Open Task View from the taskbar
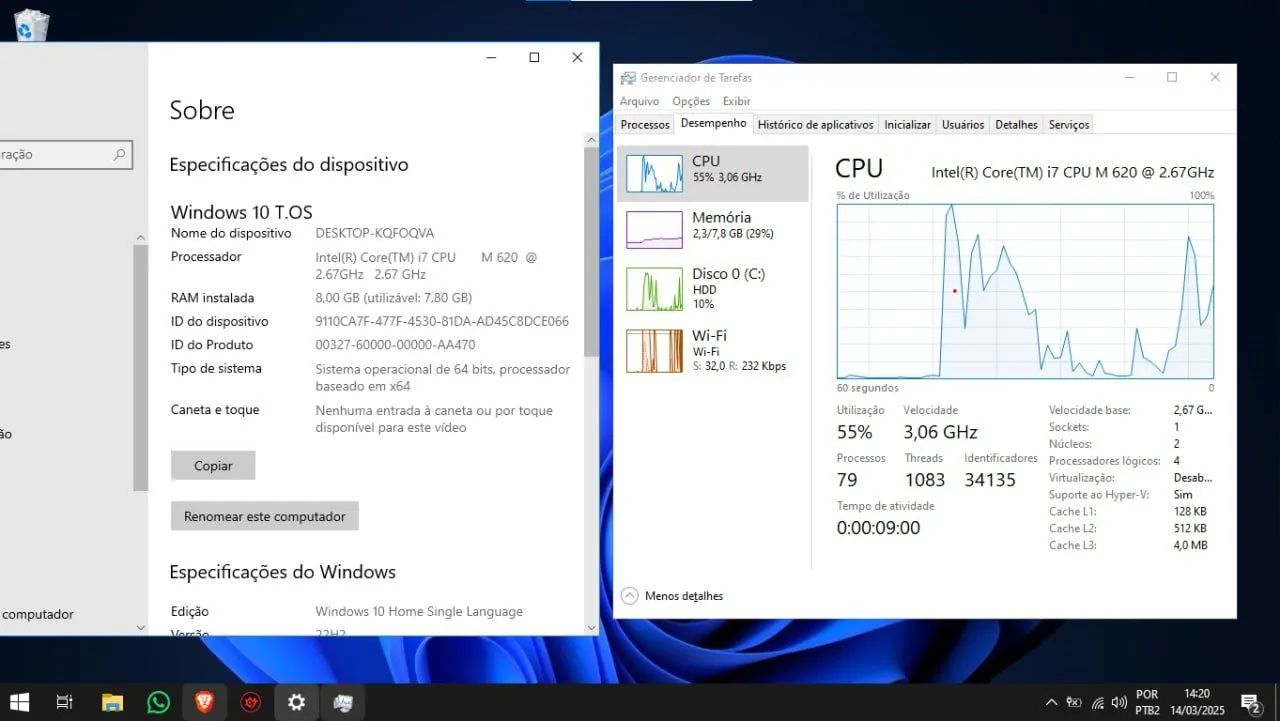Screen dimensions: 1280x721 (64, 702)
